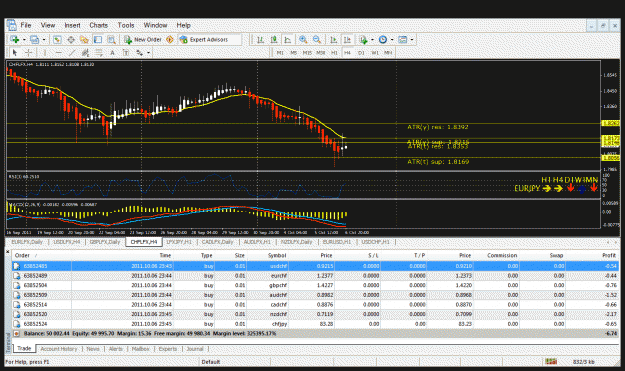The height and width of the screenshot is (371, 625).
Task: Switch timeframe to M30
Action: click(x=320, y=53)
